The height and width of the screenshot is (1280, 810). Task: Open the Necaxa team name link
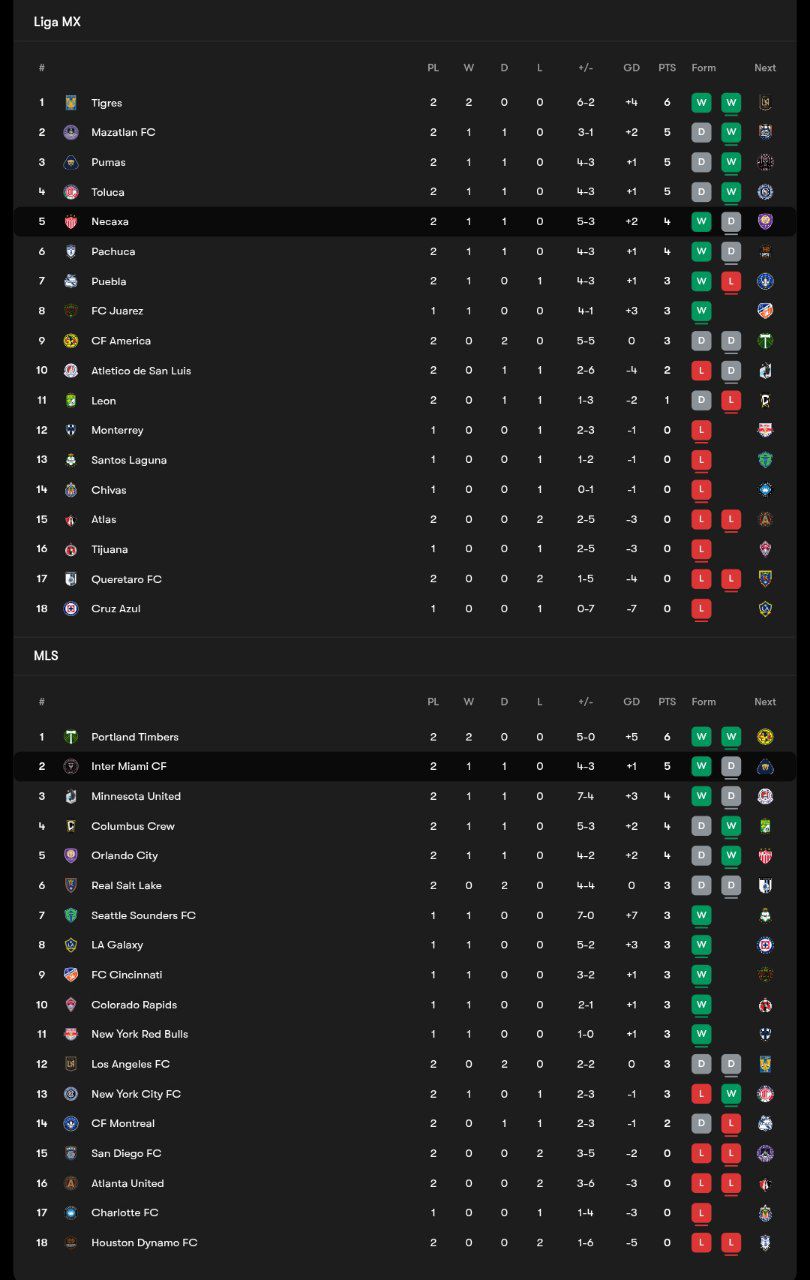(x=110, y=222)
